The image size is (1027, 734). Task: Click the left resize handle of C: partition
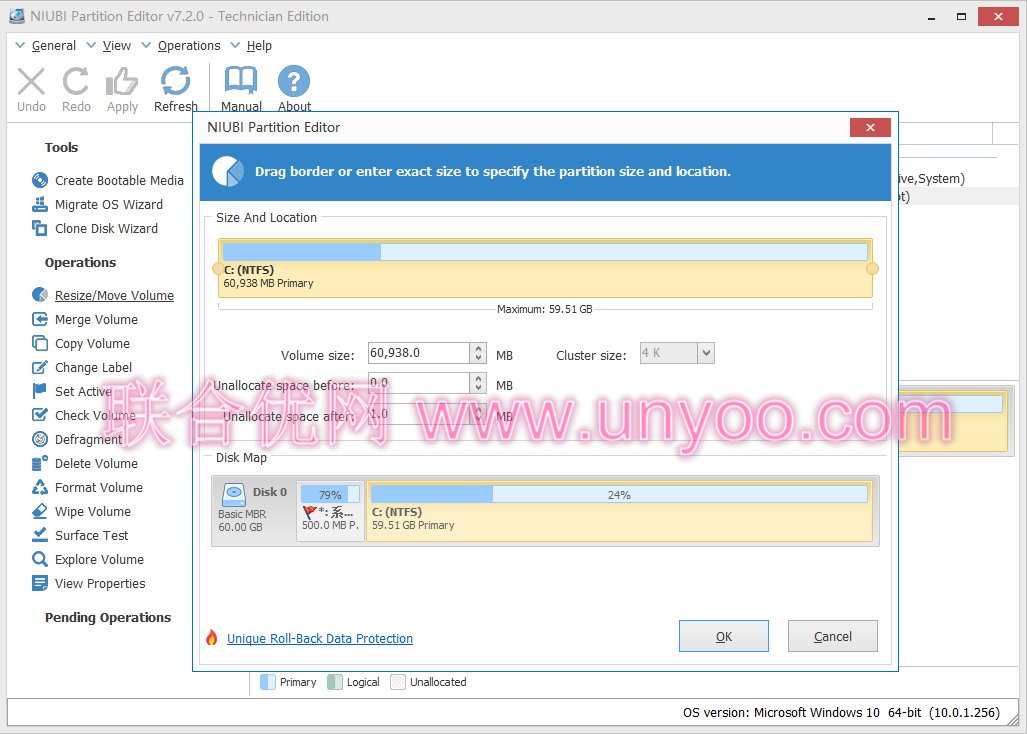217,268
